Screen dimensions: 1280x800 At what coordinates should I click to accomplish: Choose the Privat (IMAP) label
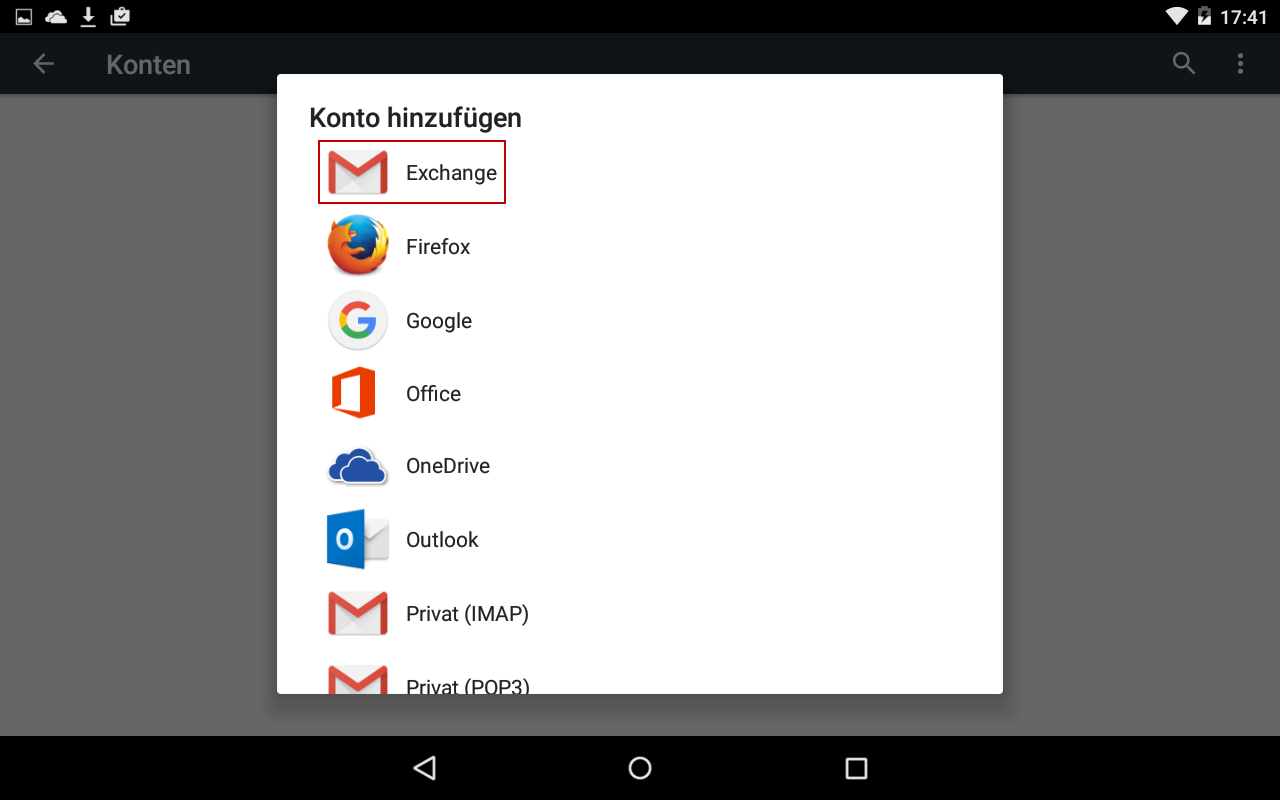coord(467,614)
